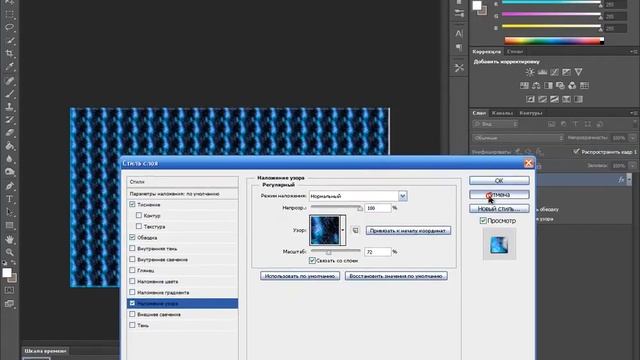Screen dimensions: 640x360
Task: Open the Character panel icon
Action: 459,33
